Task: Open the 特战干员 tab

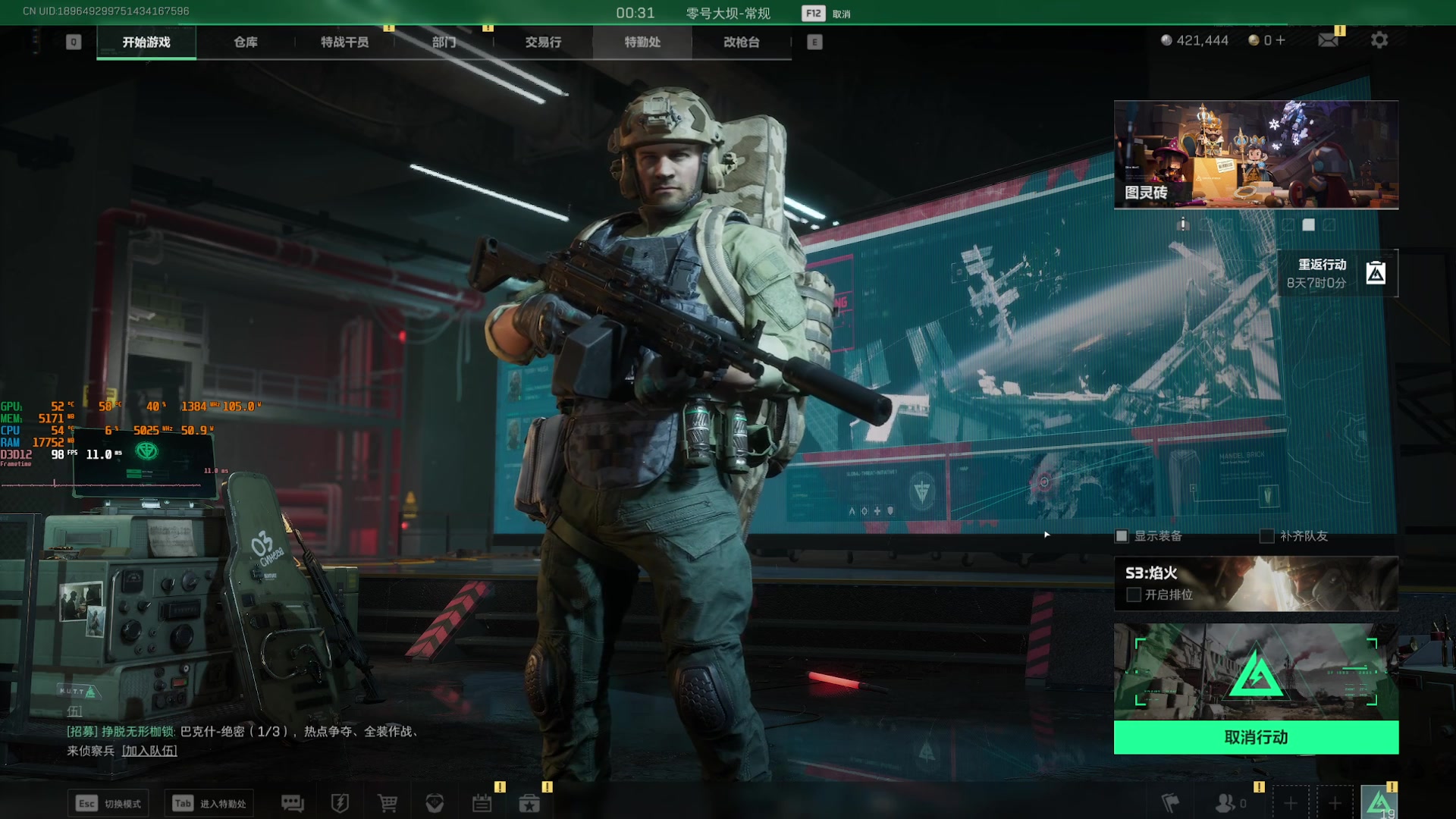Action: pos(344,42)
